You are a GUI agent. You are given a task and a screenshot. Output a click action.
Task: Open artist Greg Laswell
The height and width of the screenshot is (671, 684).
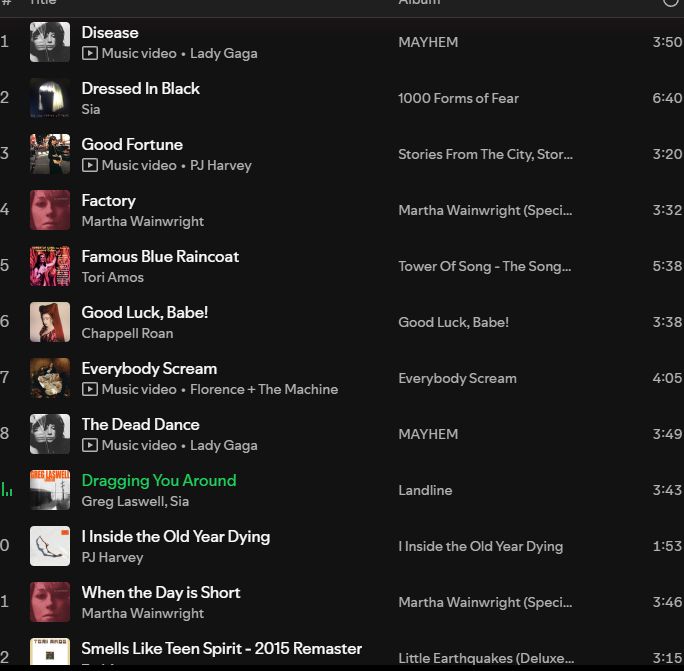[122, 501]
